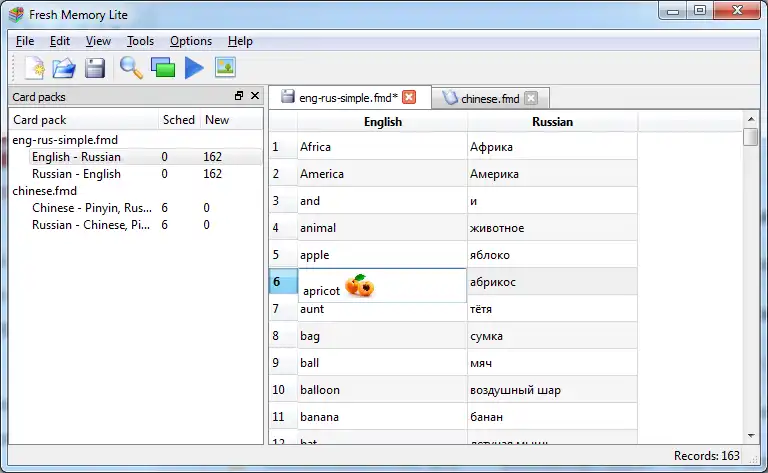
Task: Click the bag cell
Action: click(383, 336)
